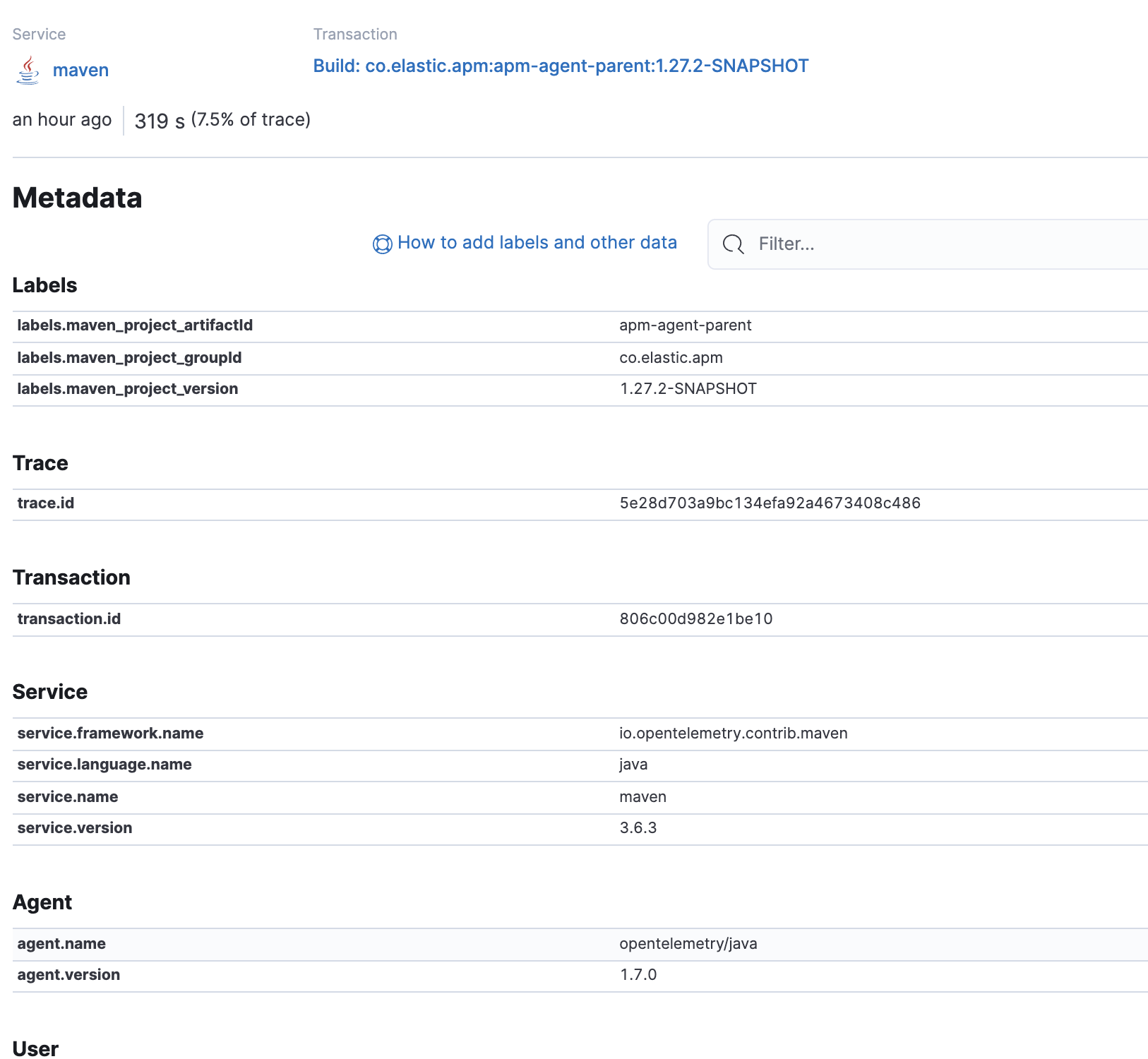
Task: Select the 806c00d982e1be10 value
Action: coord(696,619)
